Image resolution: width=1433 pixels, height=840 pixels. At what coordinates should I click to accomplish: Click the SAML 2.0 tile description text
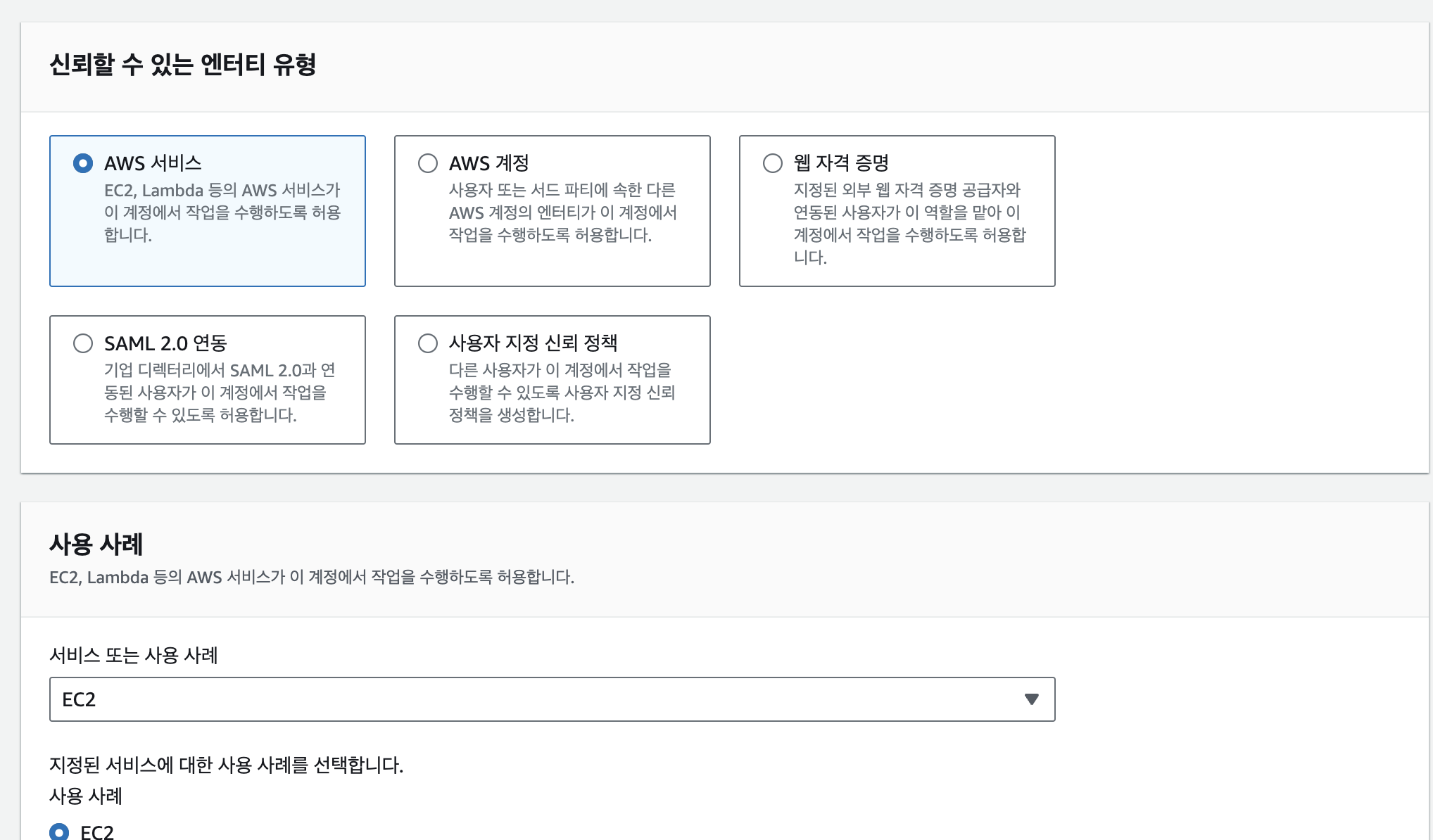coord(219,393)
